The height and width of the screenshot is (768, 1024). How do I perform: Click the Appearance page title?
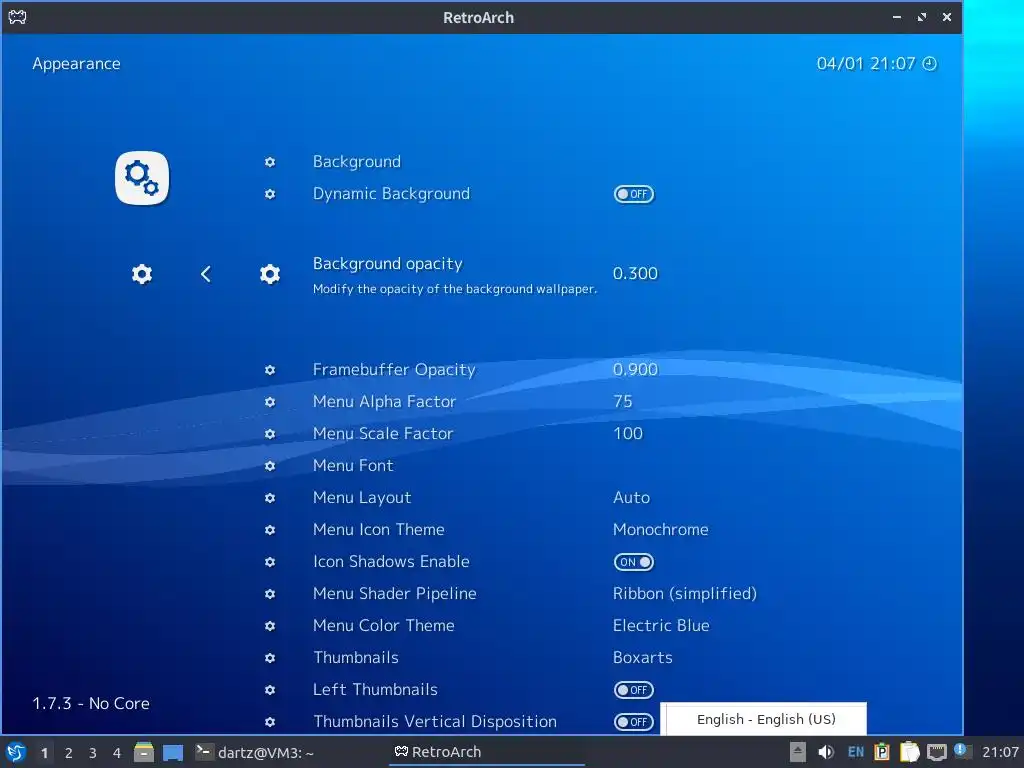76,63
